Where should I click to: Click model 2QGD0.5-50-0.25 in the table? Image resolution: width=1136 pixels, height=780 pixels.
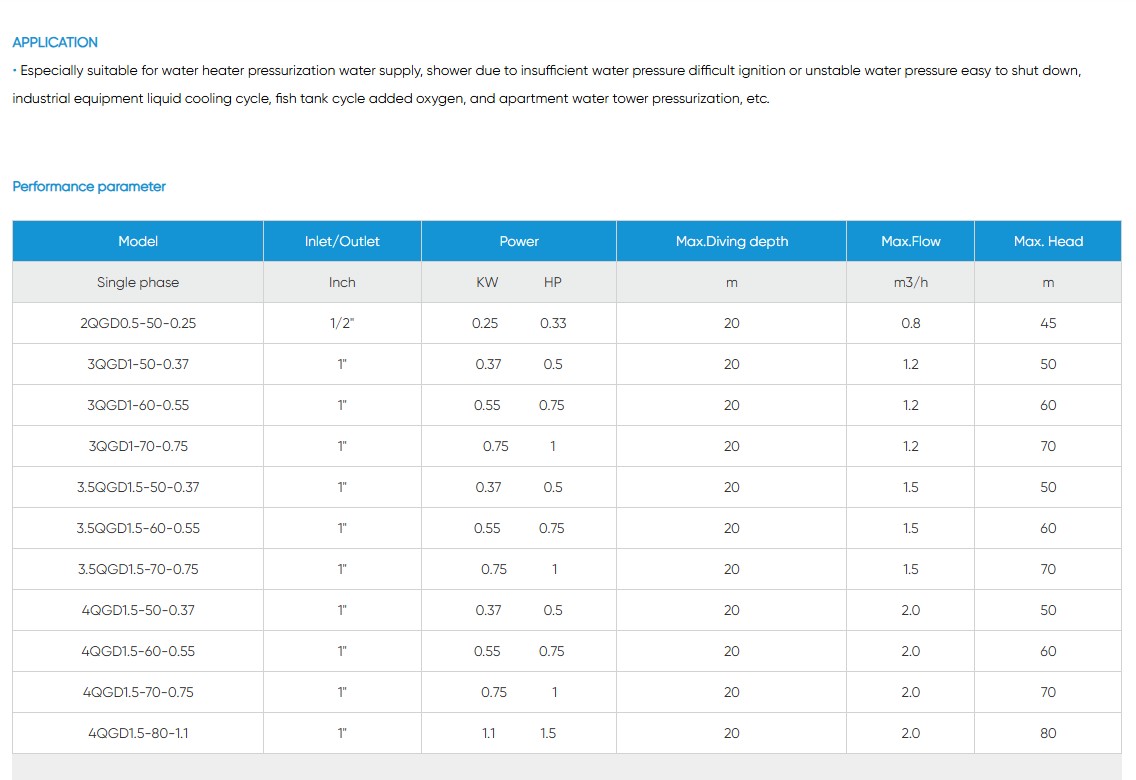tap(138, 323)
